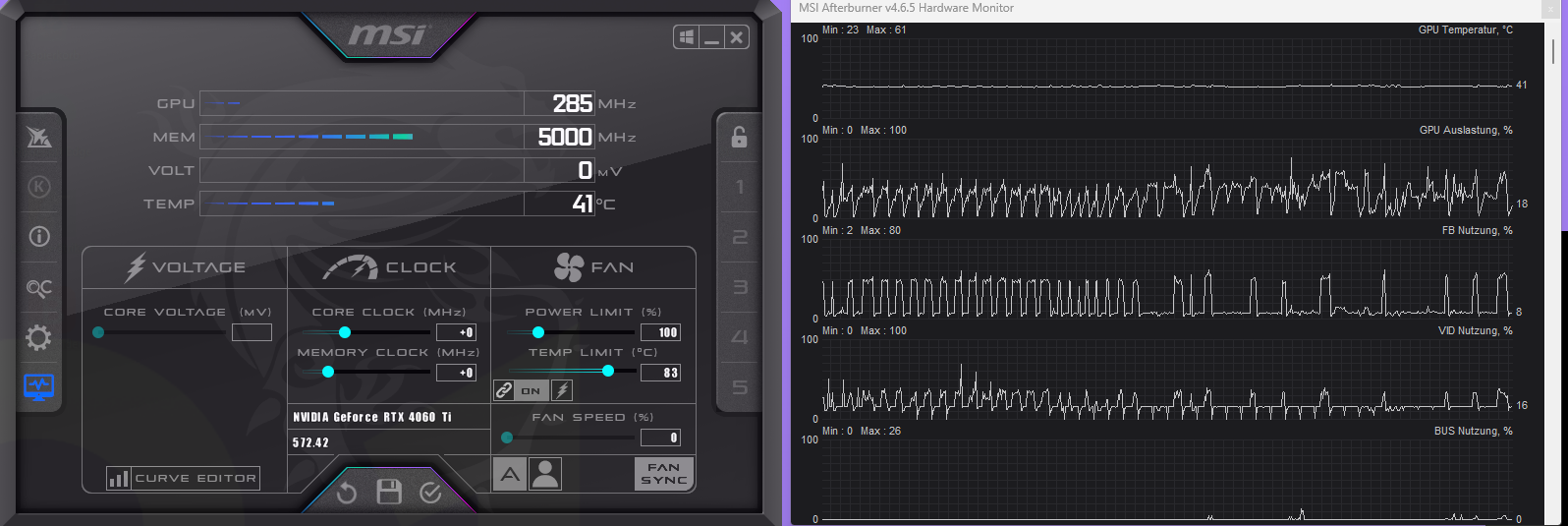The height and width of the screenshot is (526, 1568).
Task: Click the lightning bolt in VOLTAGE header
Action: 136,266
